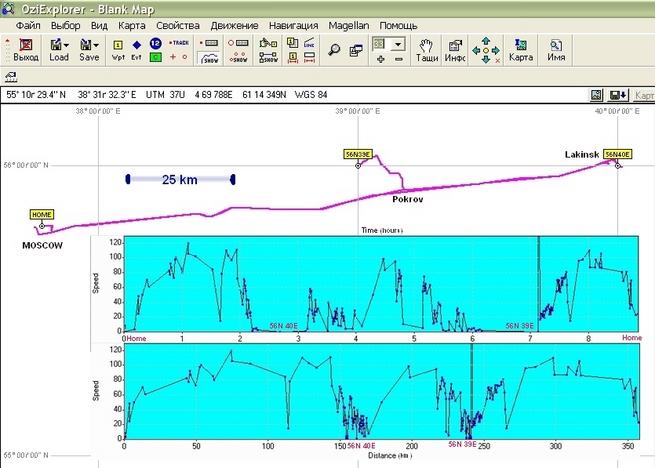This screenshot has width=655, height=468.
Task: Click the 56N39E waypoint label on map
Action: coord(358,154)
